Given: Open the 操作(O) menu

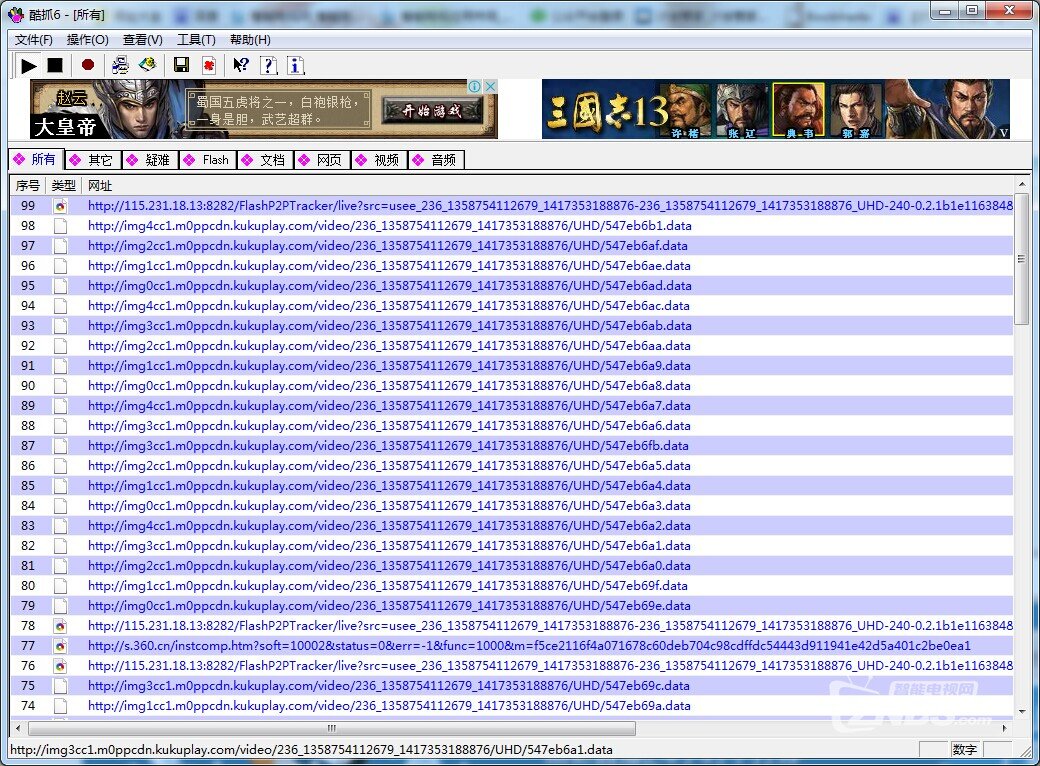Looking at the screenshot, I should (x=88, y=40).
